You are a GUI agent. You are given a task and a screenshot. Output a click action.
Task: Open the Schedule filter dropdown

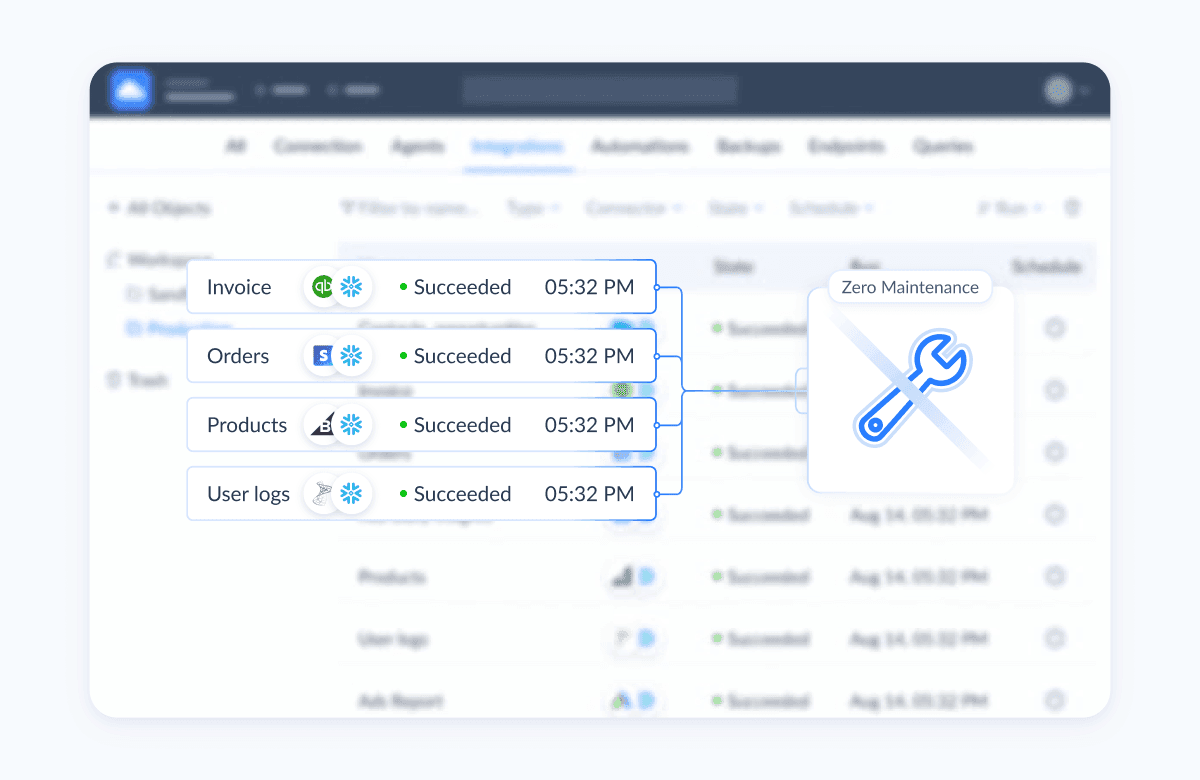pyautogui.click(x=831, y=208)
